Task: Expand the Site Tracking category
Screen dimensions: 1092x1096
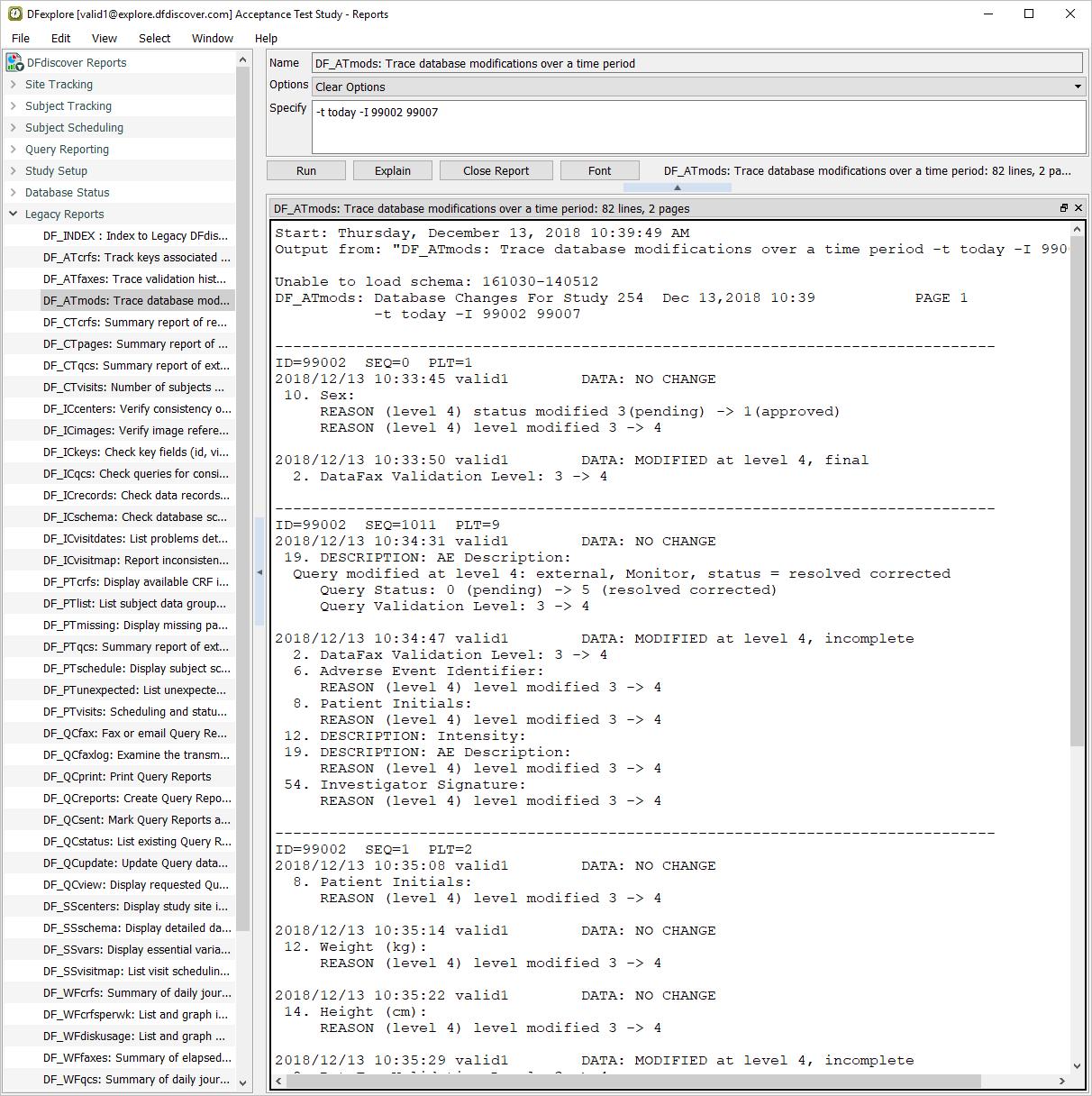Action: pyautogui.click(x=14, y=84)
